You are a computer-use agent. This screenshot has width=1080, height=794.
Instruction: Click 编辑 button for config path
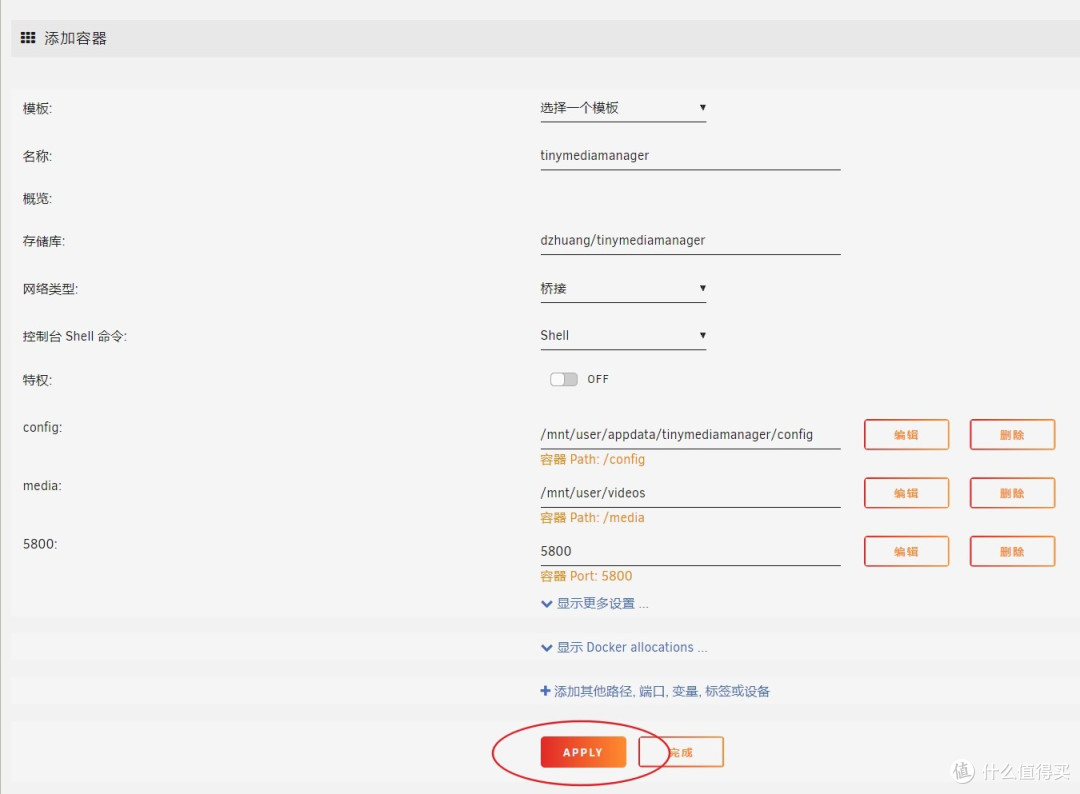[906, 435]
